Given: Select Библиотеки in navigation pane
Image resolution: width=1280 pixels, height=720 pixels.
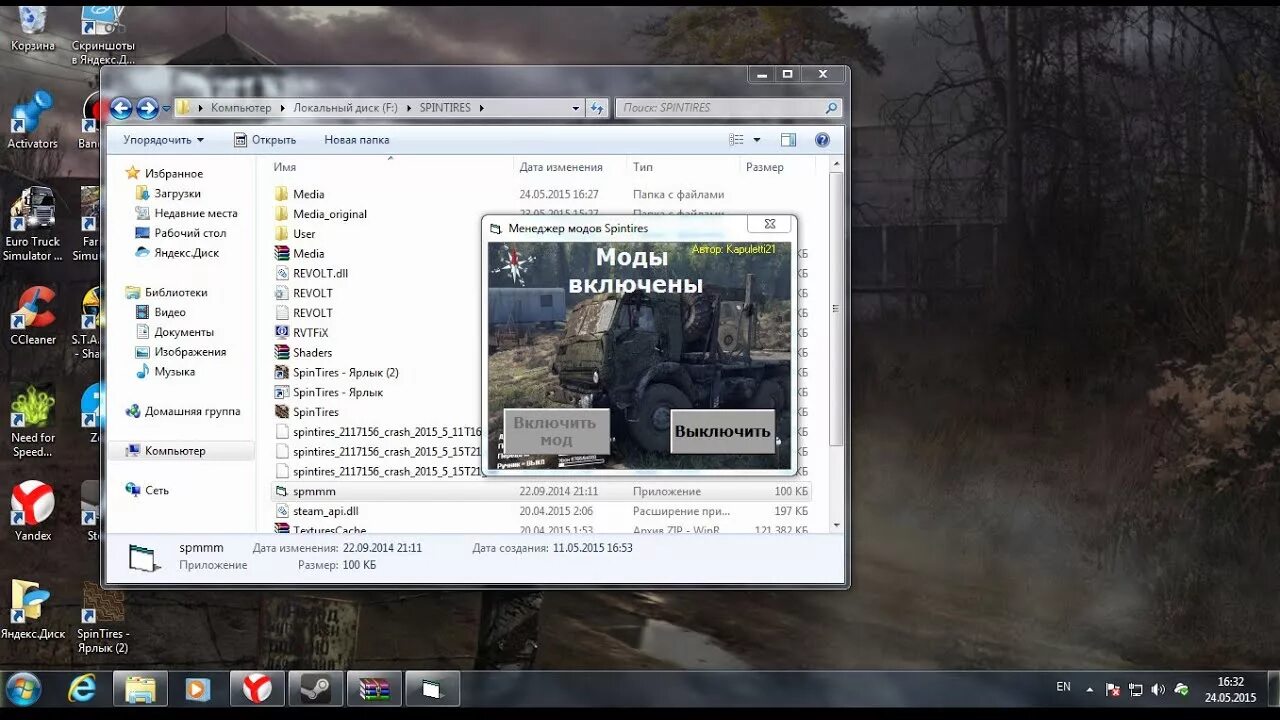Looking at the screenshot, I should (166, 293).
